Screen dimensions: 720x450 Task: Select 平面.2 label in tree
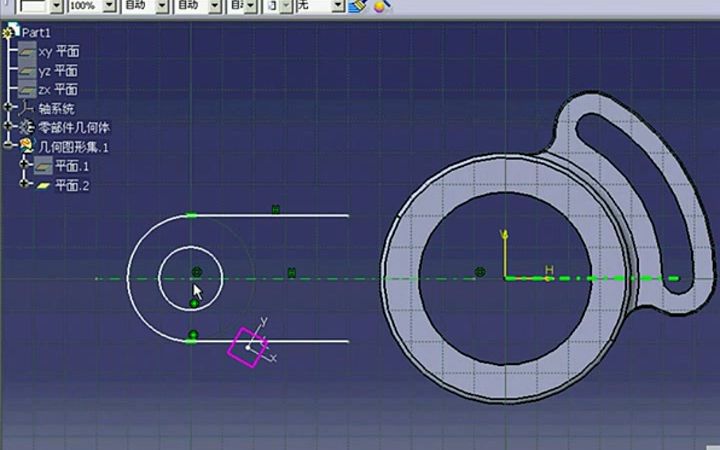(72, 186)
